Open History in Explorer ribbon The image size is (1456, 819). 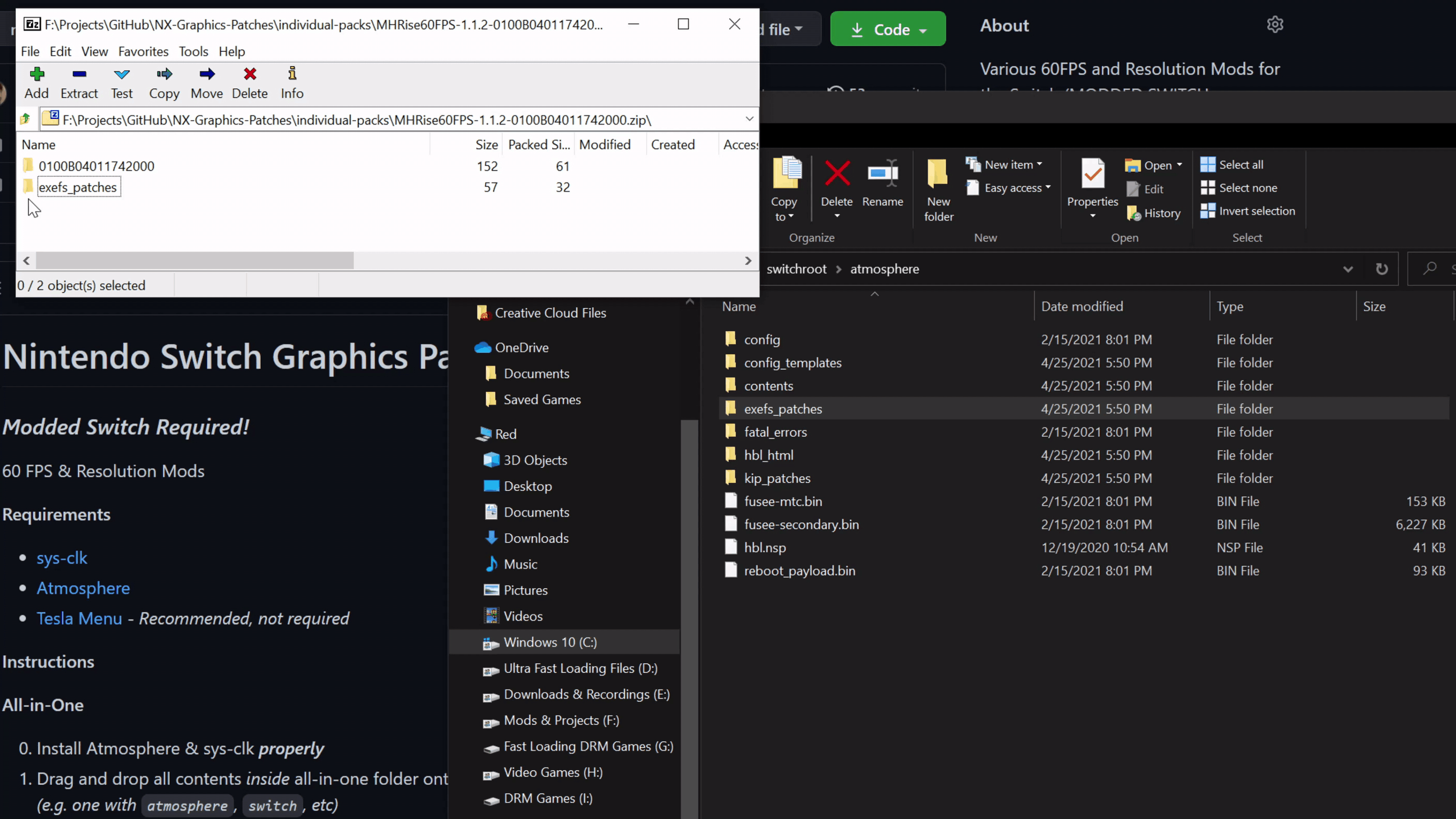coord(1153,213)
